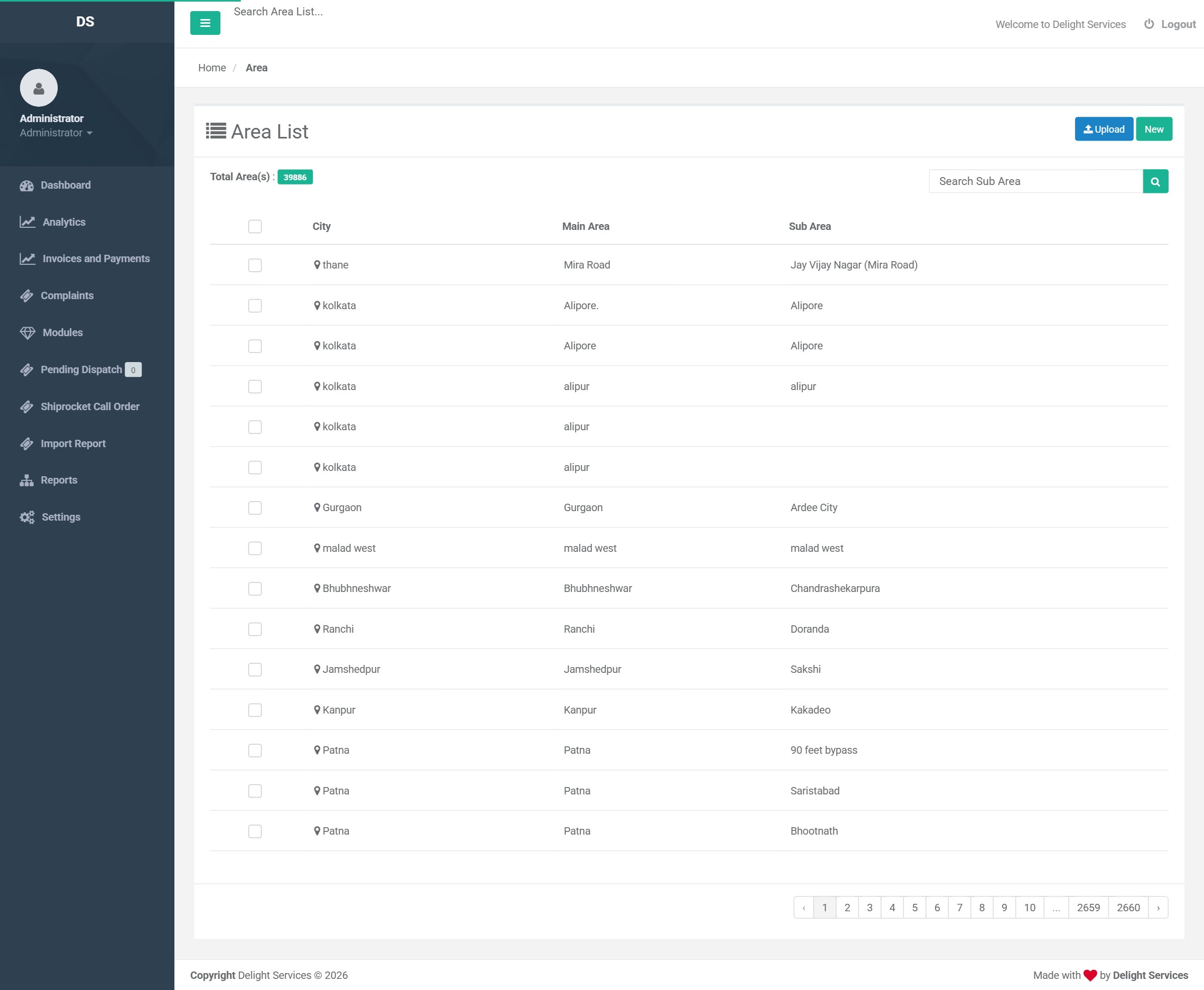Viewport: 1204px width, 990px height.
Task: Click the green New button
Action: click(x=1154, y=129)
